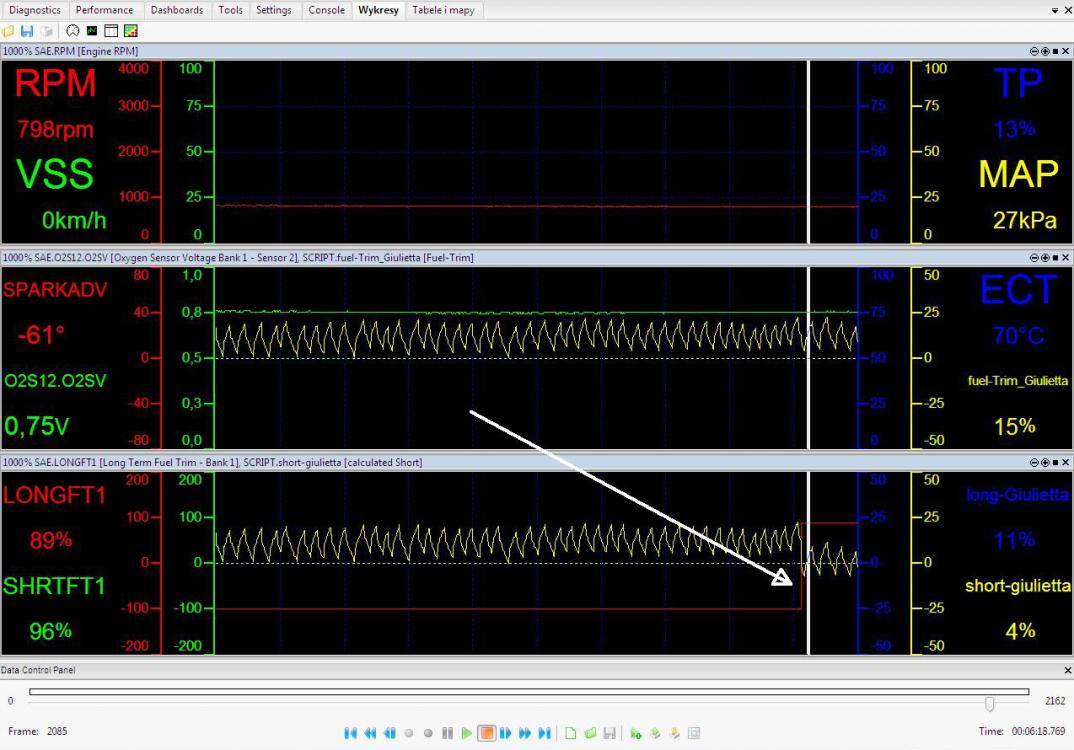This screenshot has width=1074, height=750.
Task: Click the black graph monitor toolbar icon
Action: 92,32
